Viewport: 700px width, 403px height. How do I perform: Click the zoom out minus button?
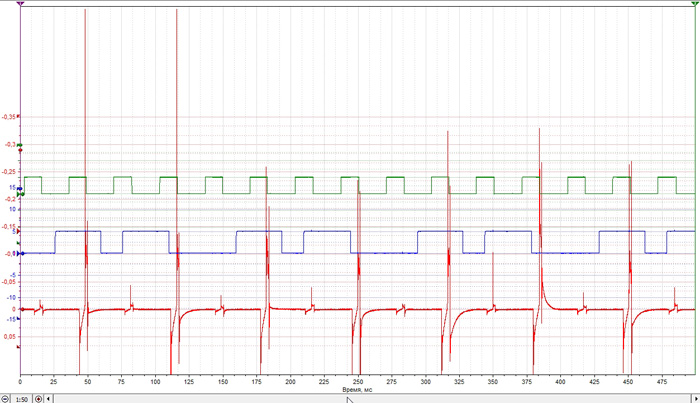click(x=6, y=398)
